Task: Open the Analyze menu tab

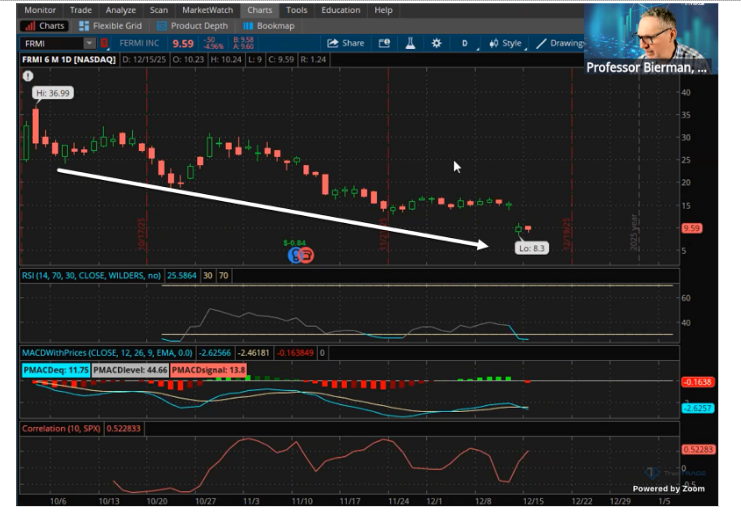Action: 120,9
